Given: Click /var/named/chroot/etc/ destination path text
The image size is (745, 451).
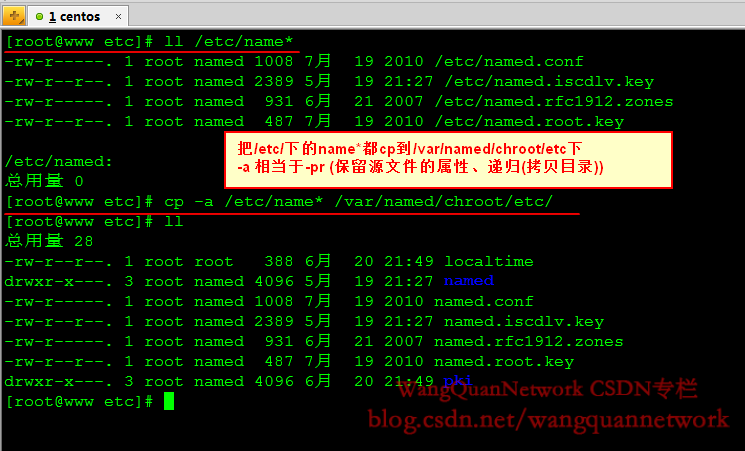Looking at the screenshot, I should 444,202.
